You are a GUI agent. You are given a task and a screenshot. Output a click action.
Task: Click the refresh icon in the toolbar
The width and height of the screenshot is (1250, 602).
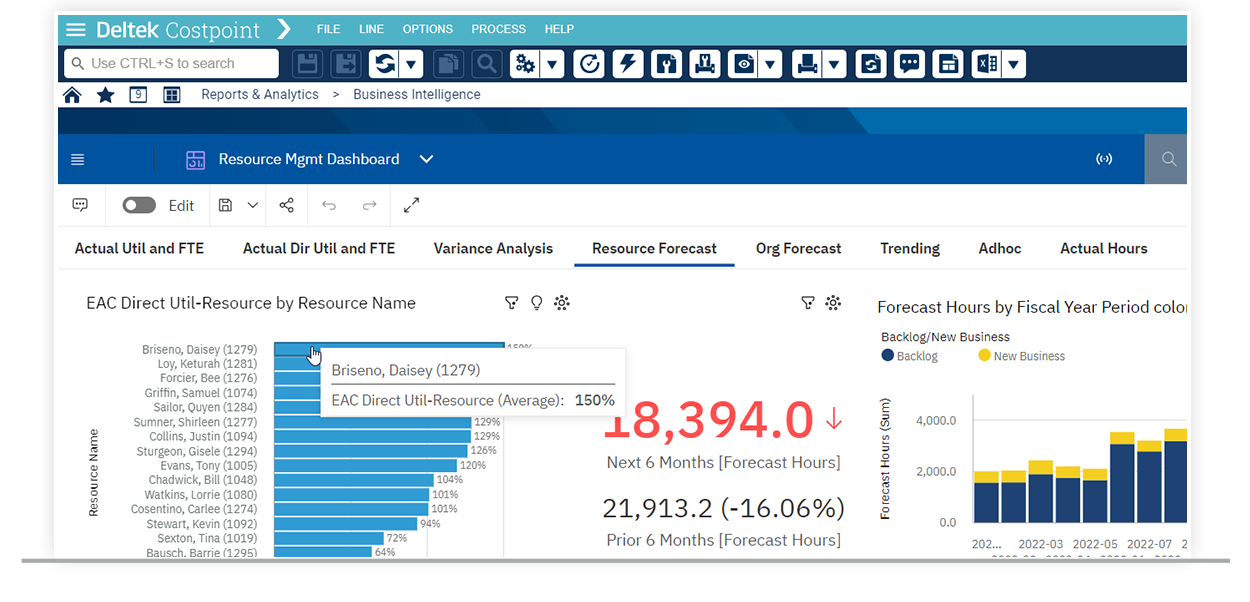385,64
